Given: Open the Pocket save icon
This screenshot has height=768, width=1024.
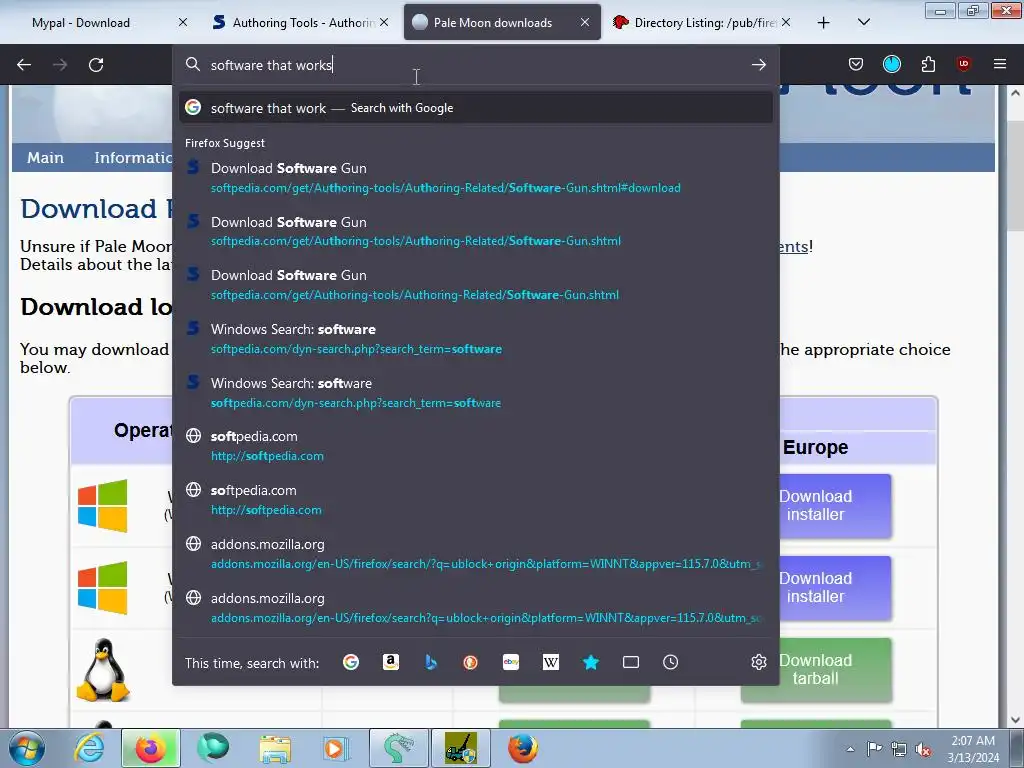Looking at the screenshot, I should coord(856,64).
